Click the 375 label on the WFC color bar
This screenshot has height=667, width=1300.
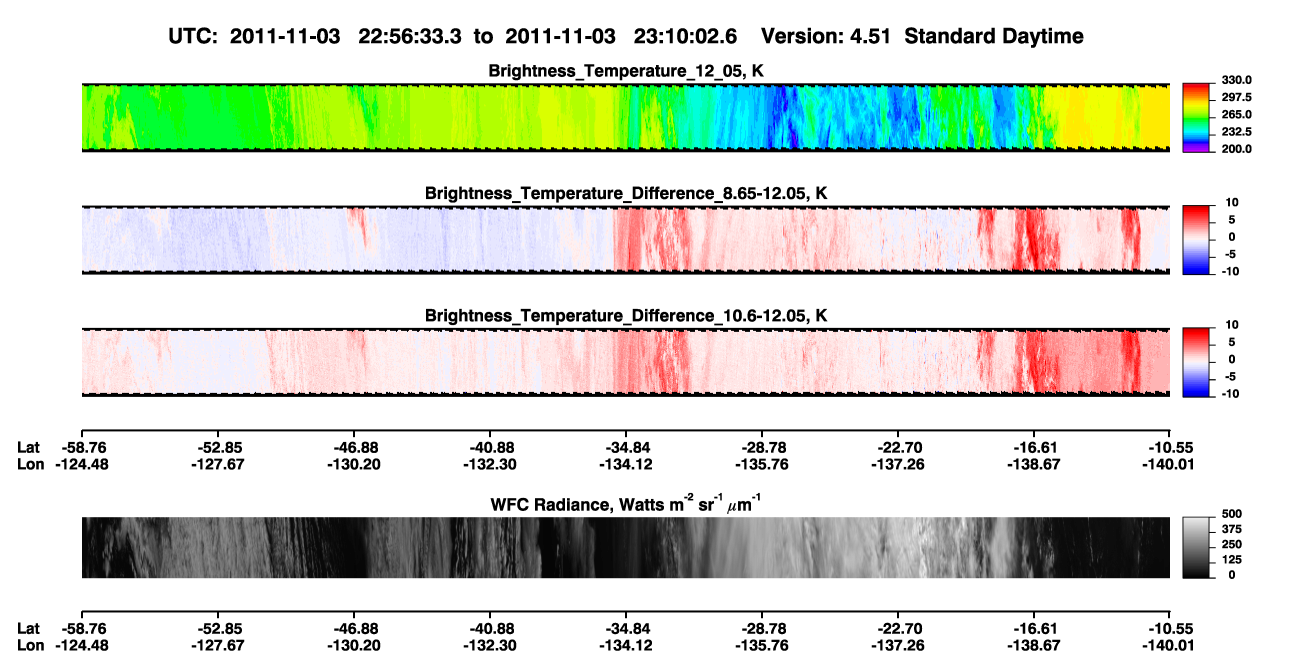coord(1230,529)
